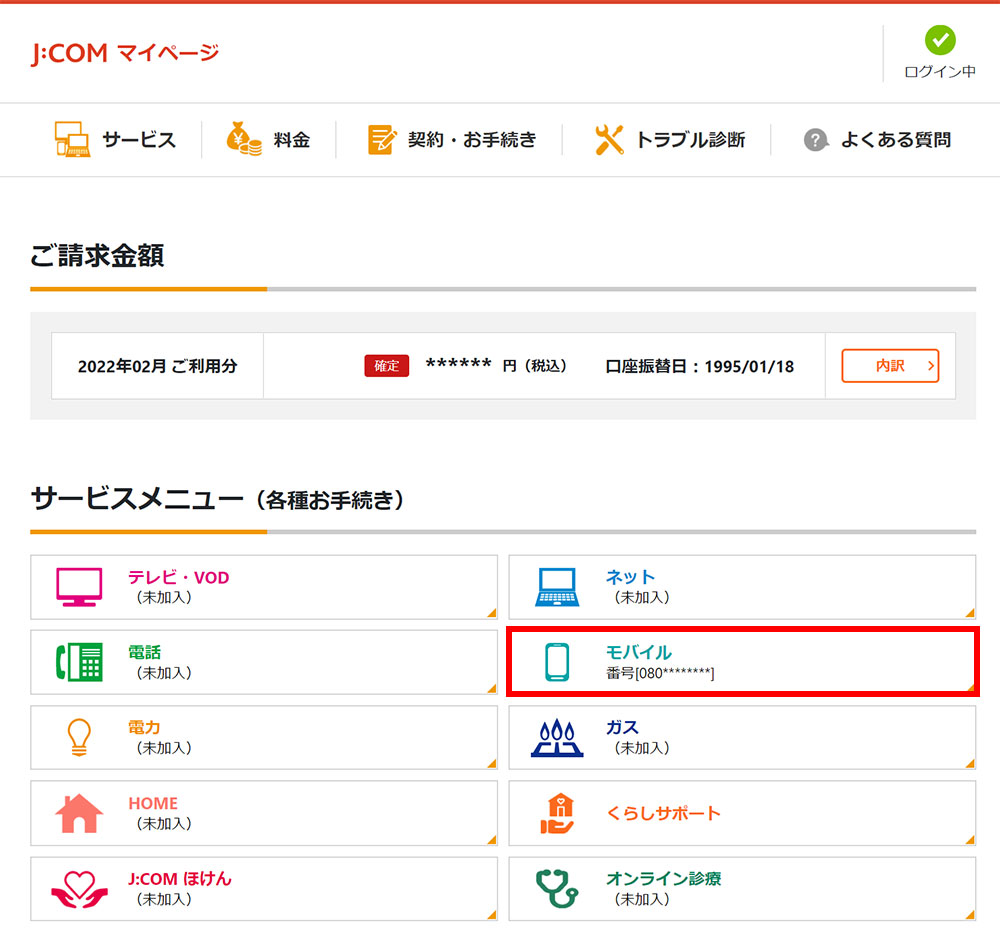Click the トラブル診断 wrench tools icon
This screenshot has height=952, width=1000.
pyautogui.click(x=609, y=140)
